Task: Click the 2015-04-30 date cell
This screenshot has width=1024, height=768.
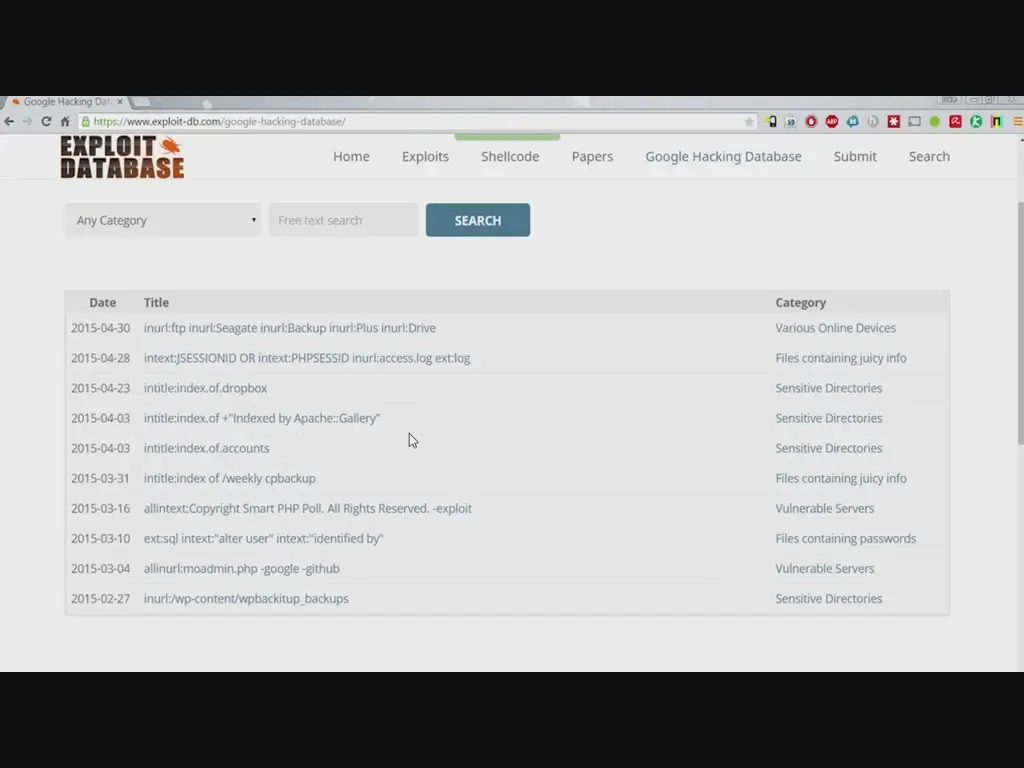Action: click(101, 328)
